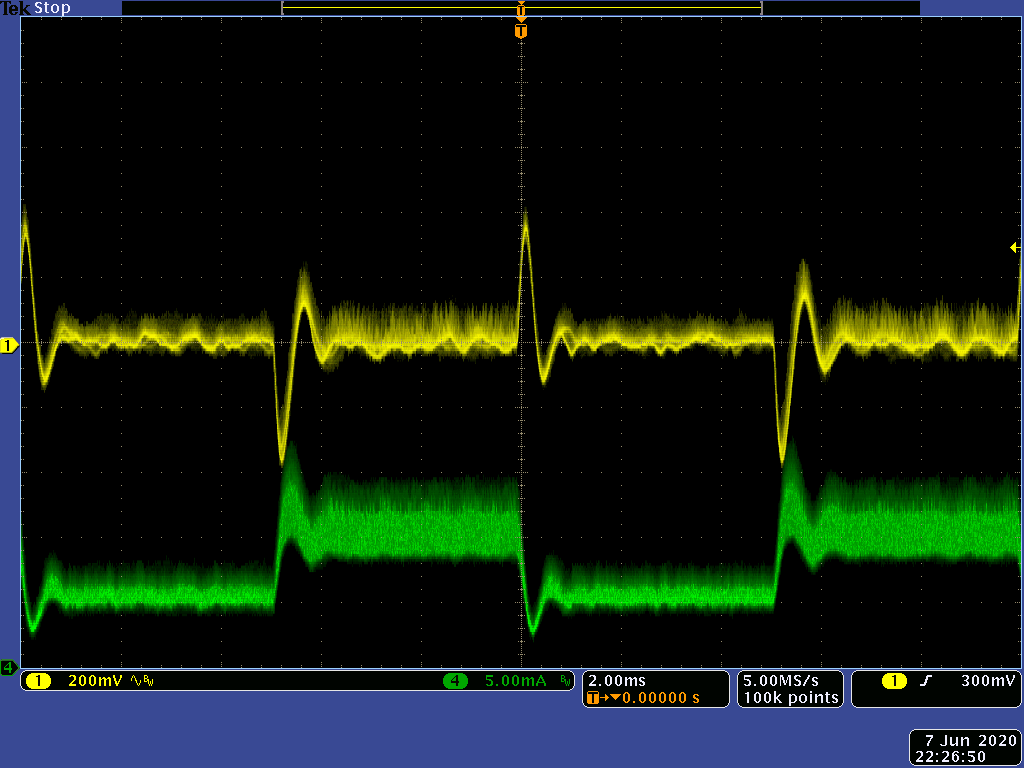Click the 300mV trigger level readout

point(988,681)
